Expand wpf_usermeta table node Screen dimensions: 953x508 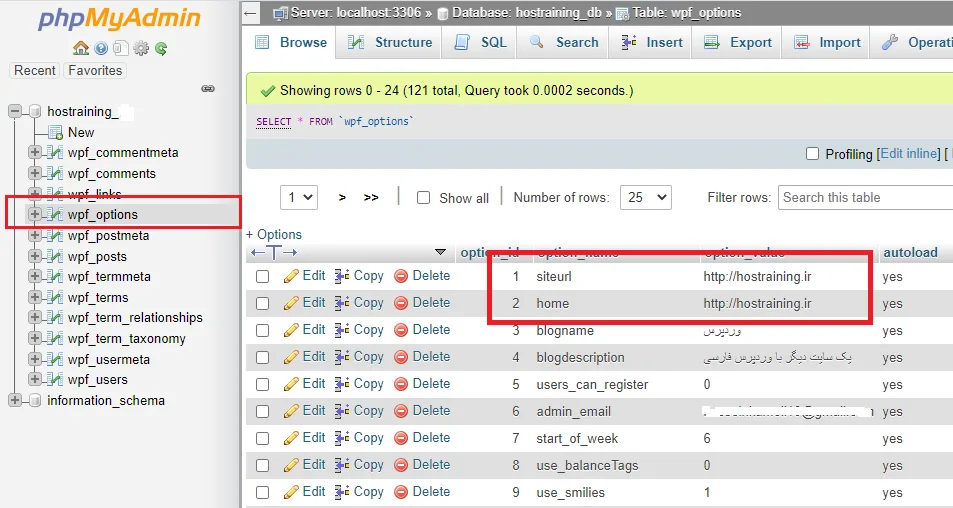(35, 359)
